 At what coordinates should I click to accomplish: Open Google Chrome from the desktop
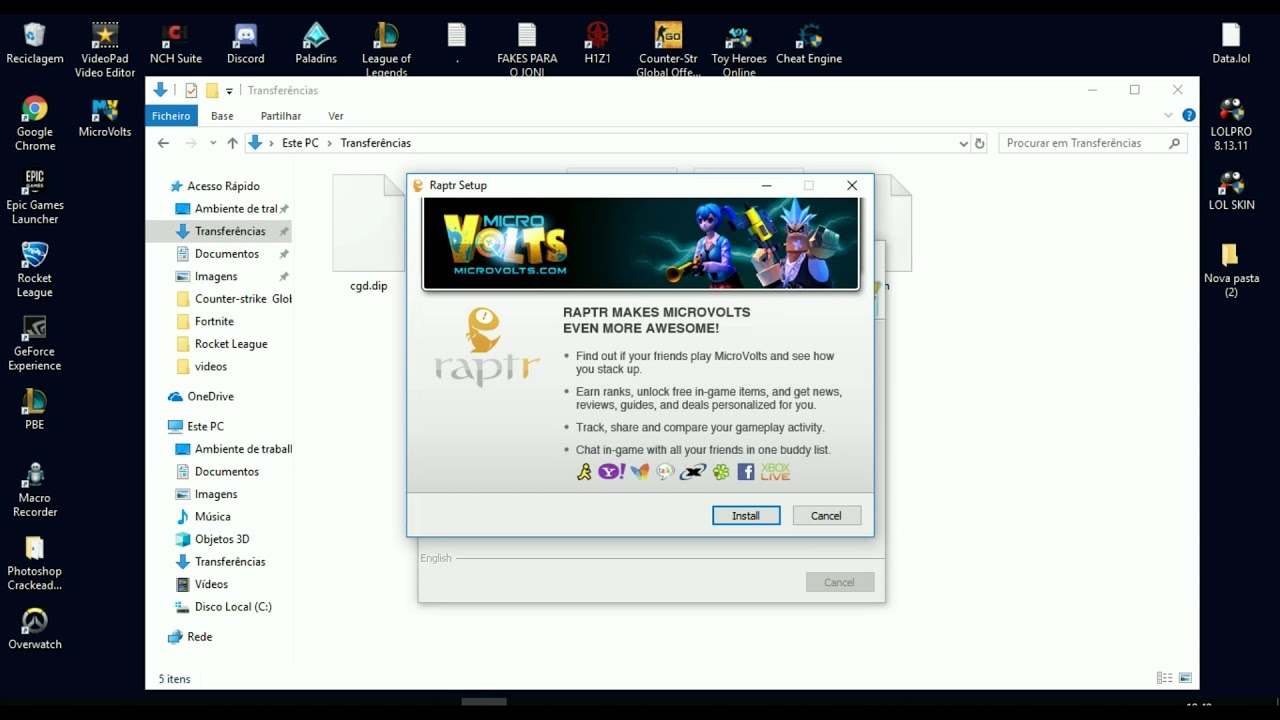(35, 124)
